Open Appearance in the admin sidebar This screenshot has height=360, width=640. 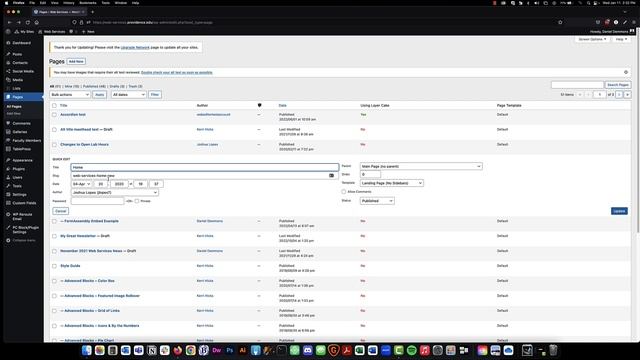click(x=22, y=160)
